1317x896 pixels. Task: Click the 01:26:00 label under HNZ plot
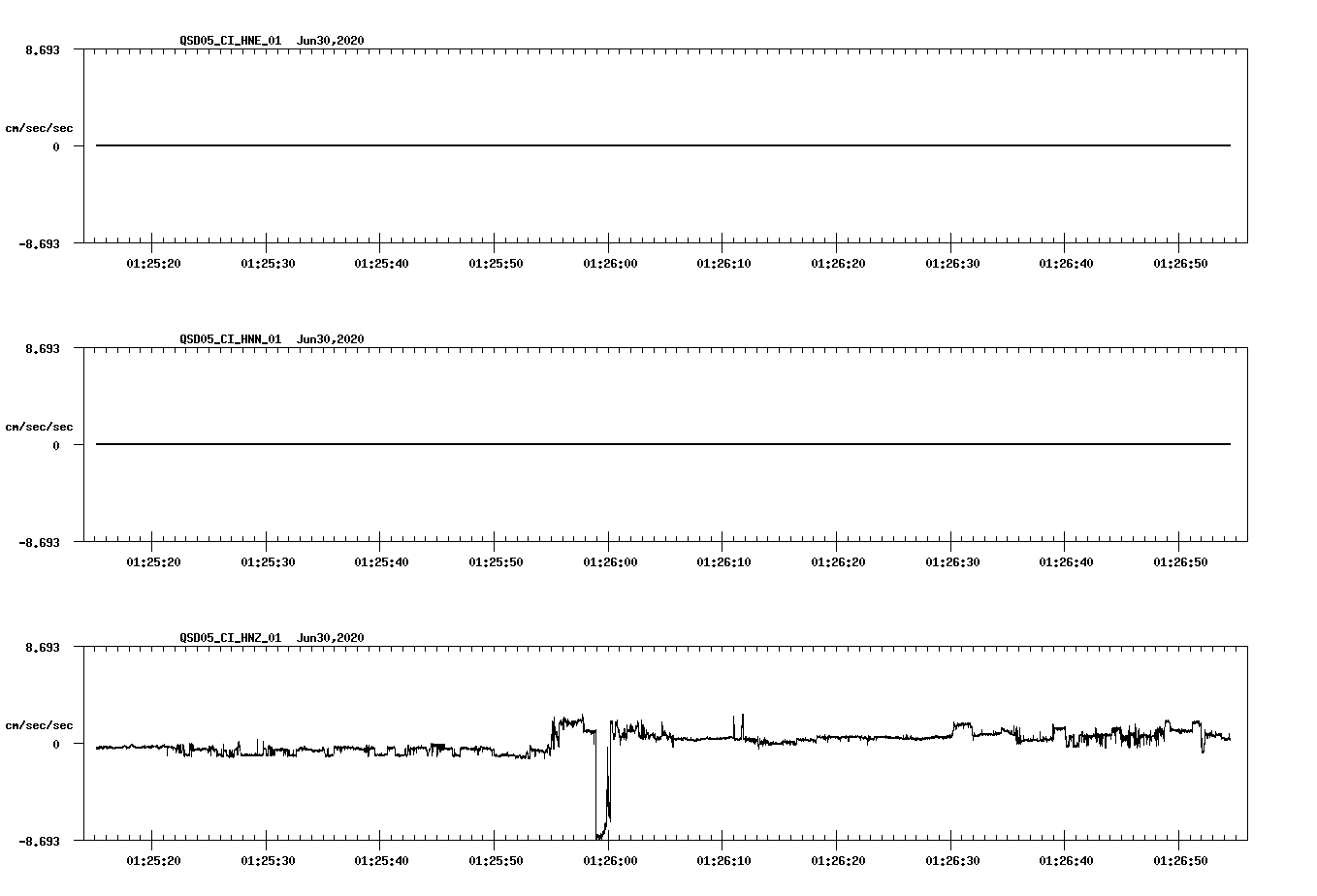608,860
